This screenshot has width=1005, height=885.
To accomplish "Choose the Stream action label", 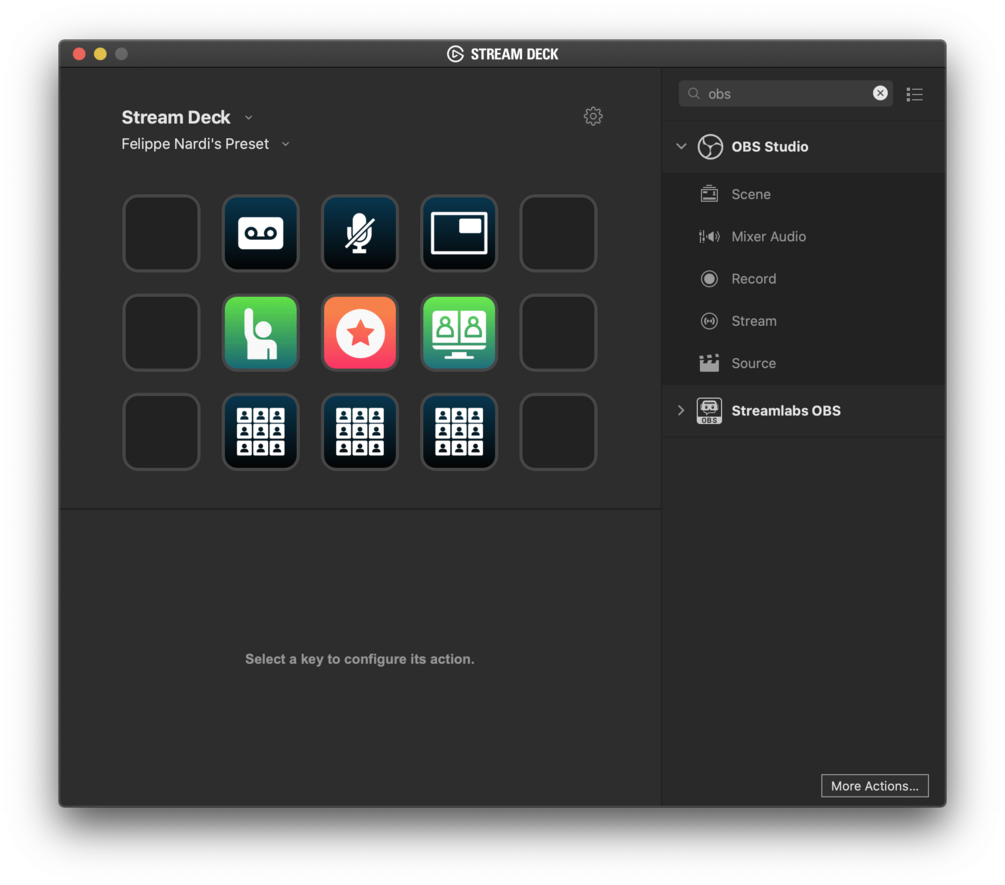I will click(754, 321).
